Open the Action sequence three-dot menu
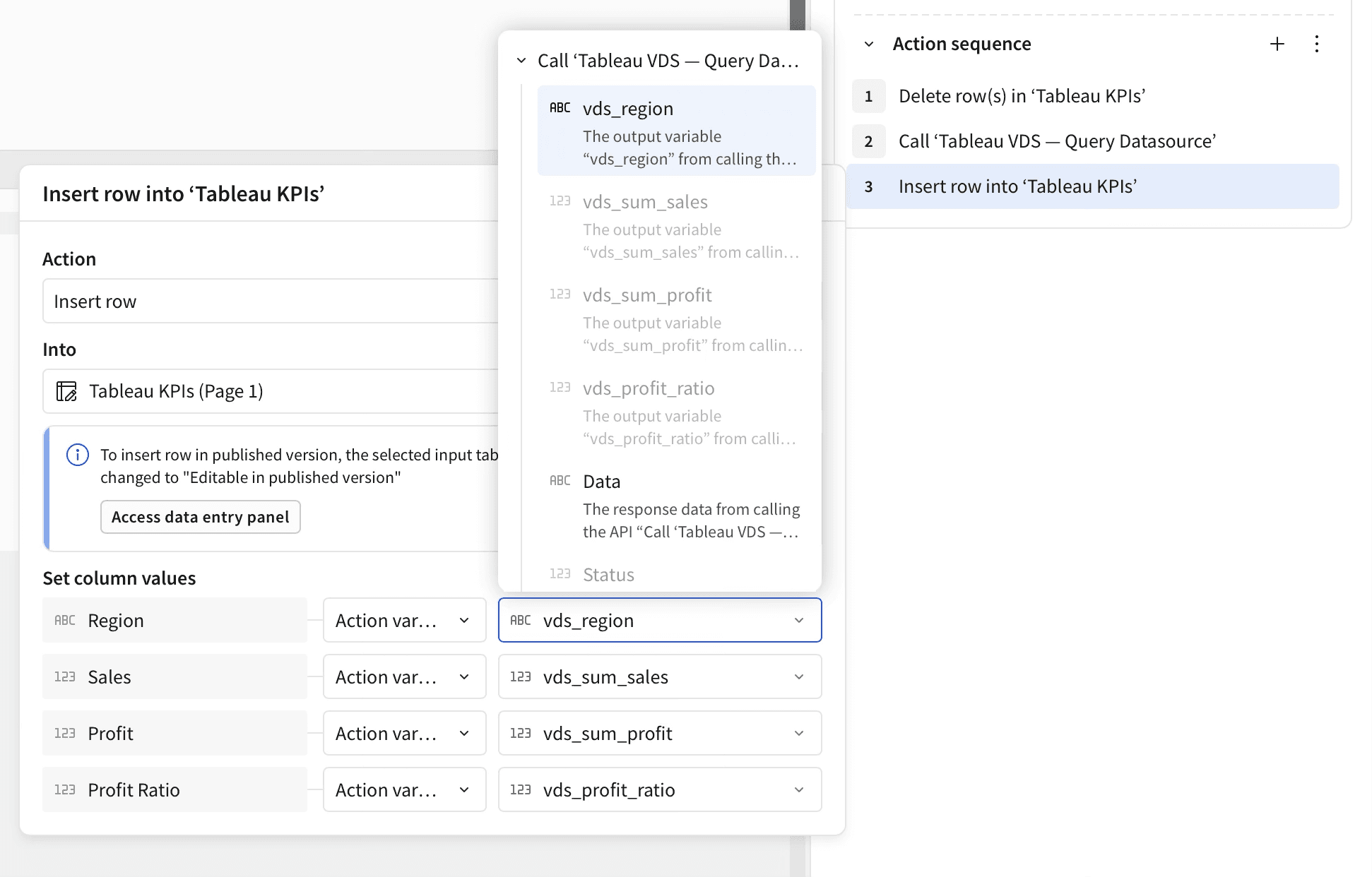1372x877 pixels. (1316, 44)
